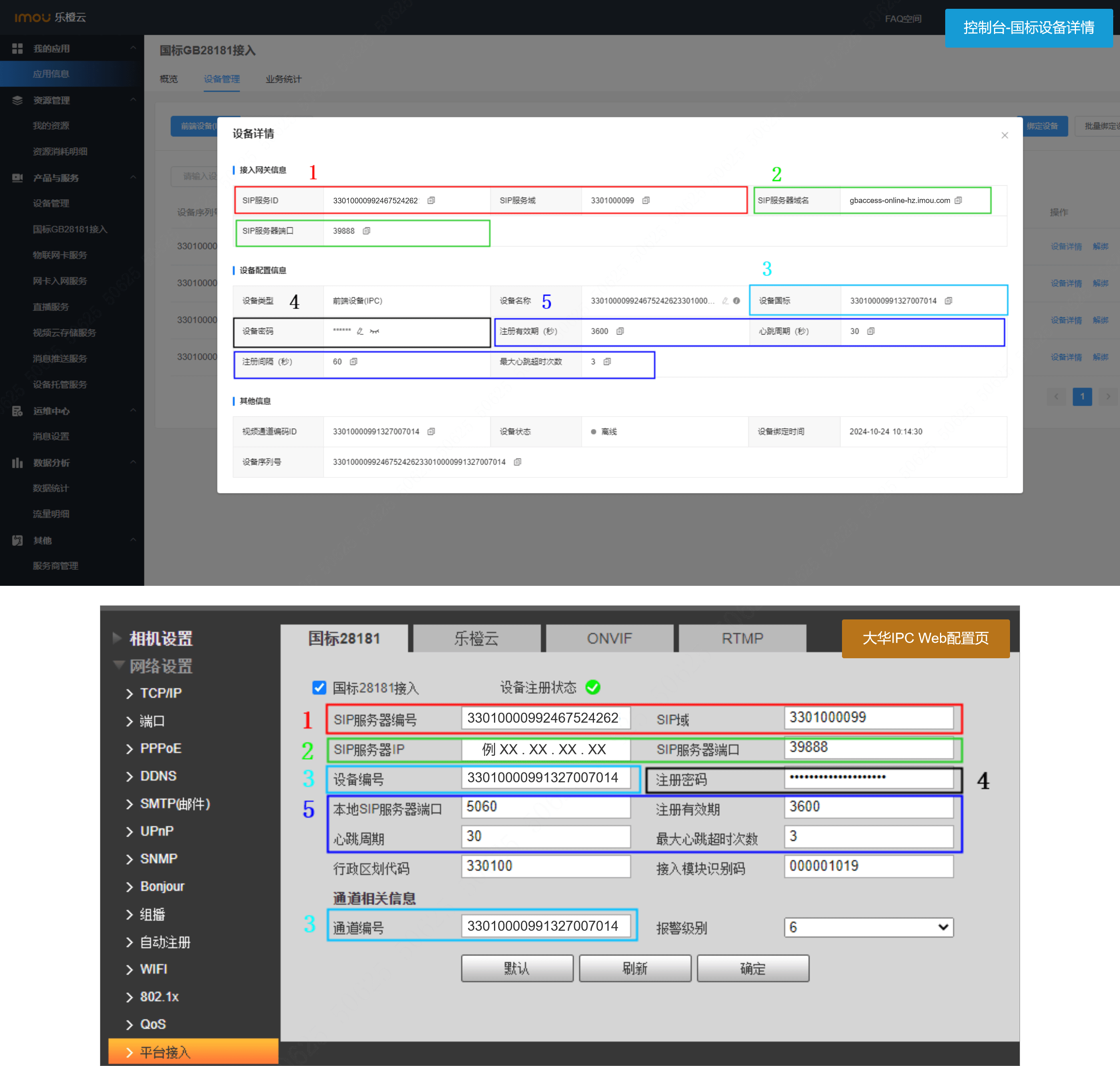Open the FAQ空间 link
1120x1066 pixels.
point(903,19)
